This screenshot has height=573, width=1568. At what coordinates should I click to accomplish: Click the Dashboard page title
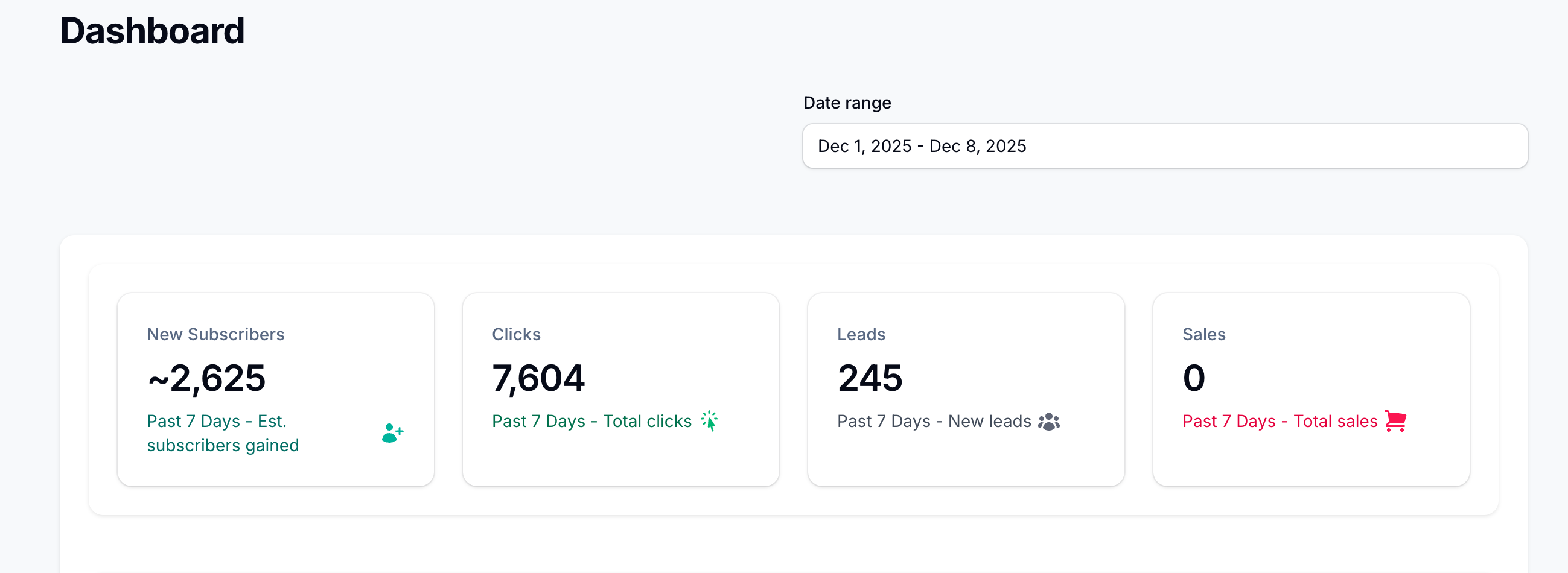point(152,30)
